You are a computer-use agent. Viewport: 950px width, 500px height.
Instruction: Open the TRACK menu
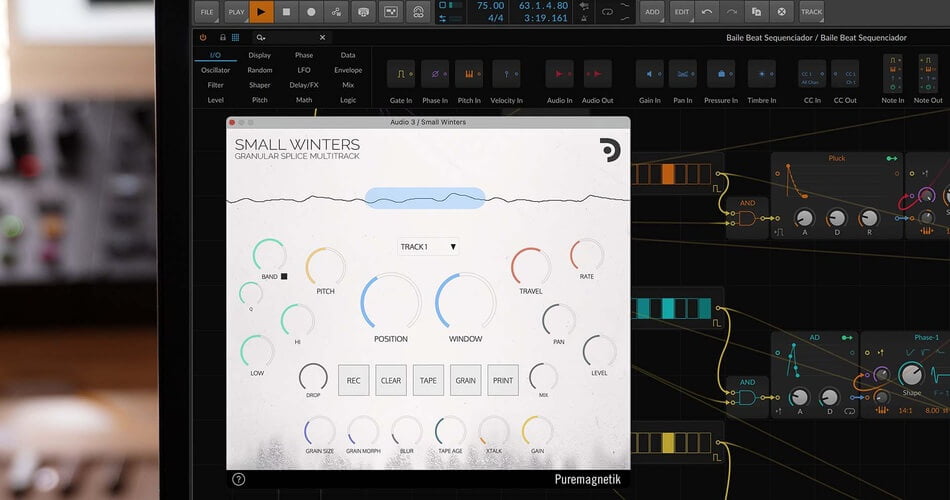(x=811, y=12)
